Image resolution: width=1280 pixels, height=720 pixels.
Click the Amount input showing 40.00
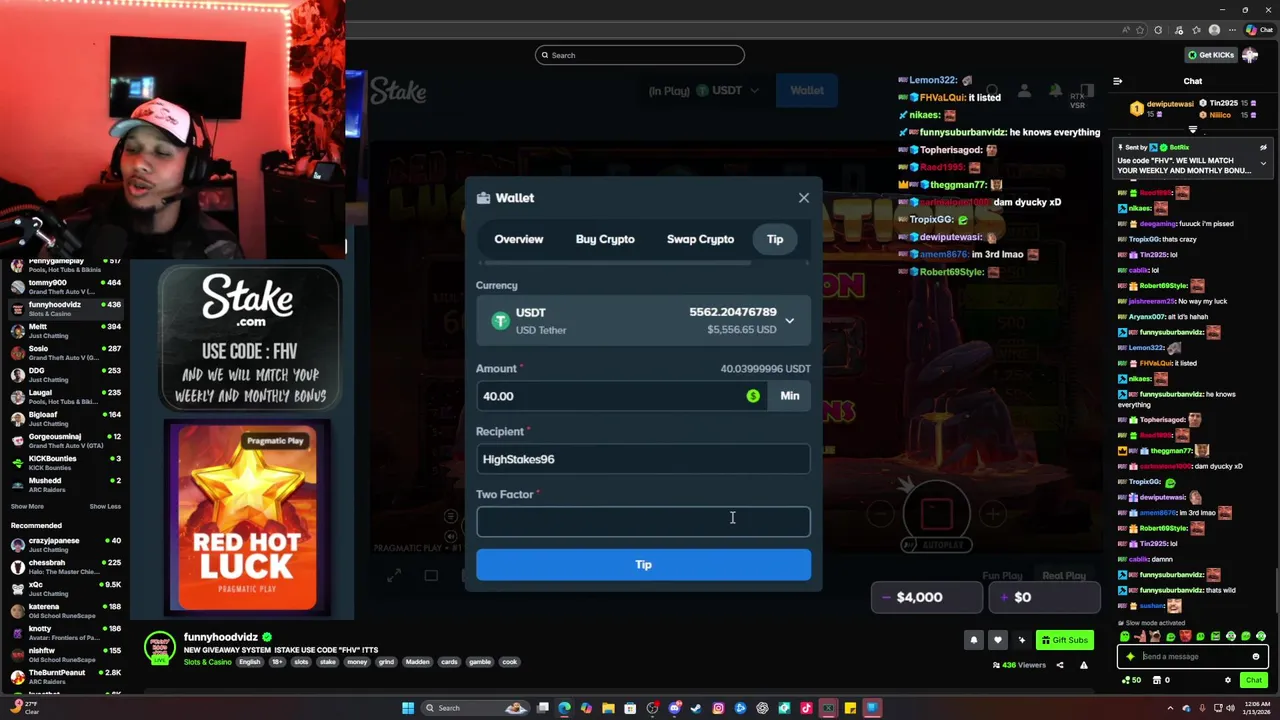point(621,396)
